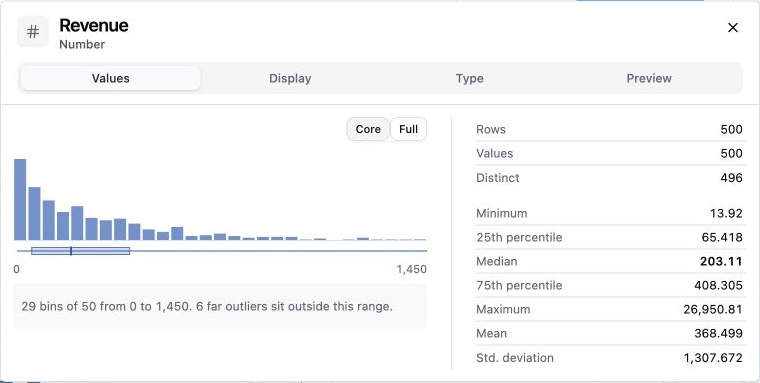Click the number type hash icon
The width and height of the screenshot is (760, 383).
(x=33, y=32)
